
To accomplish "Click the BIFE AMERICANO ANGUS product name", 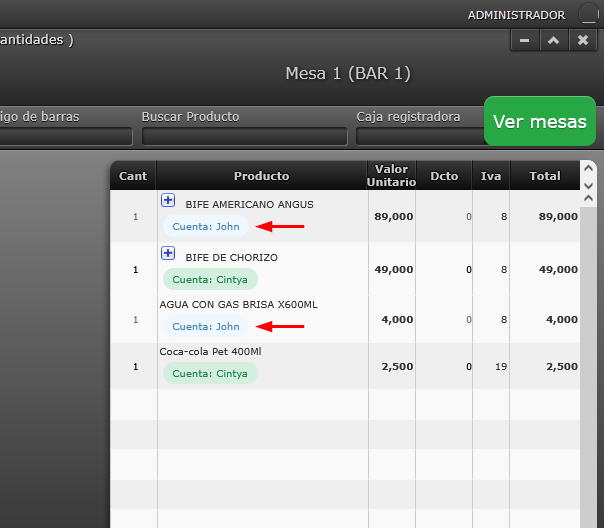I will pos(249,204).
